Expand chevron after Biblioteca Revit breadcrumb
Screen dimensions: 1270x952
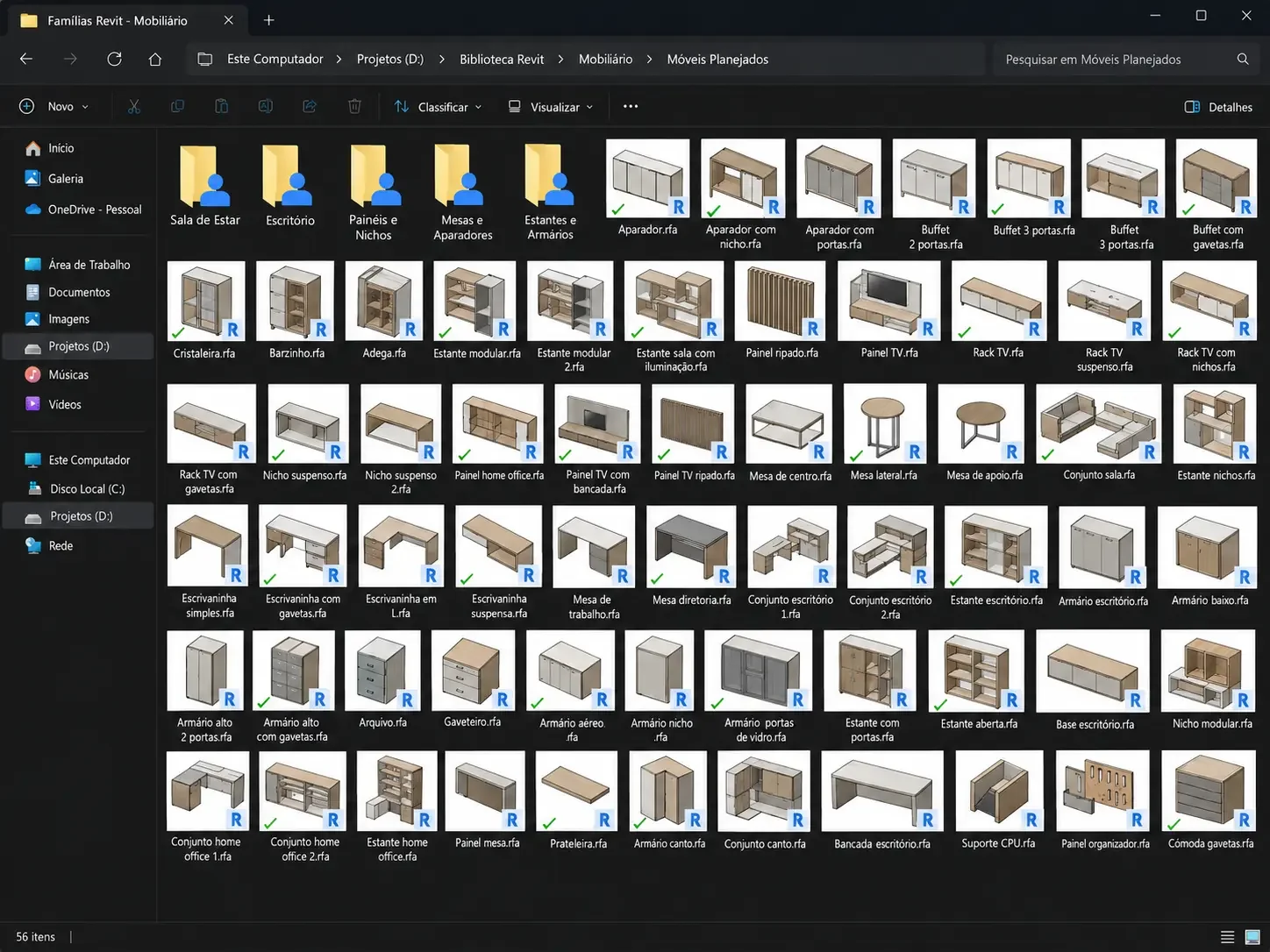pos(560,59)
